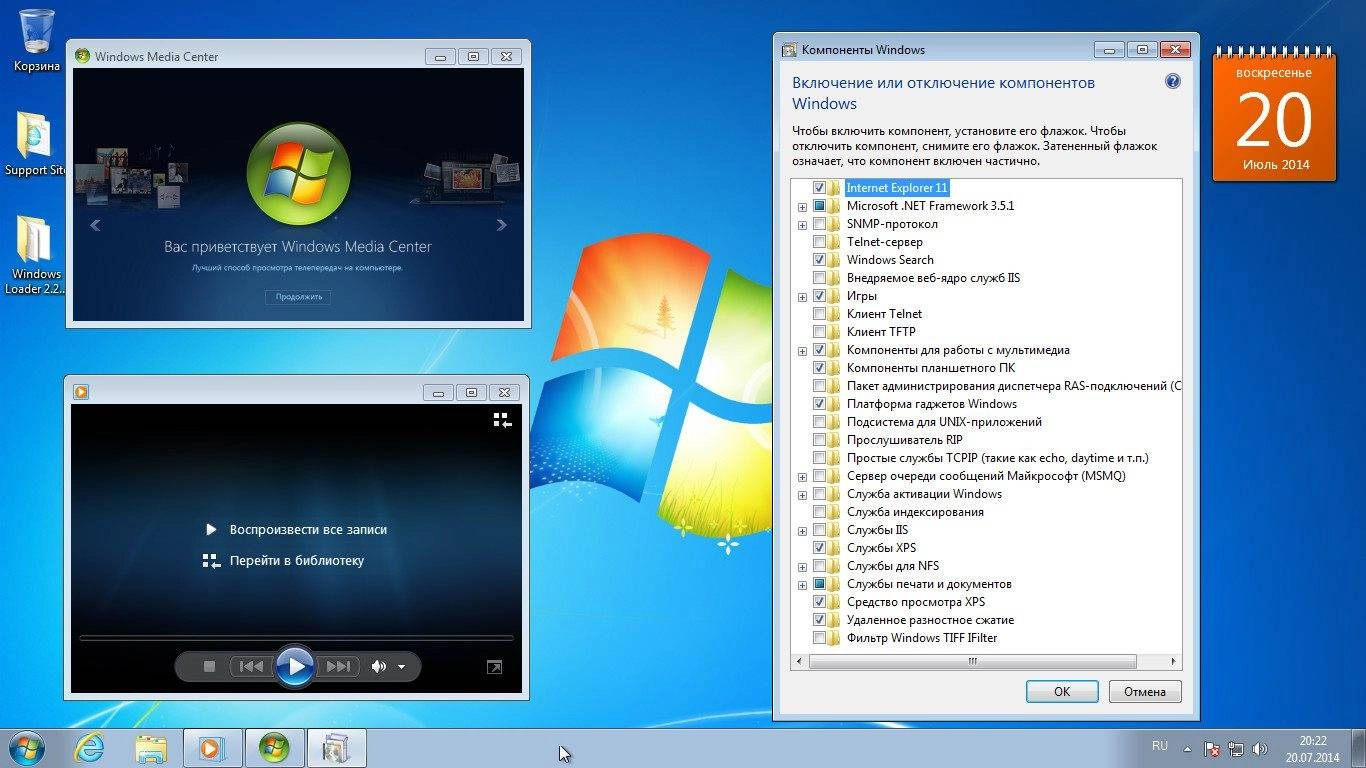Stop playback in the media player

coord(210,666)
